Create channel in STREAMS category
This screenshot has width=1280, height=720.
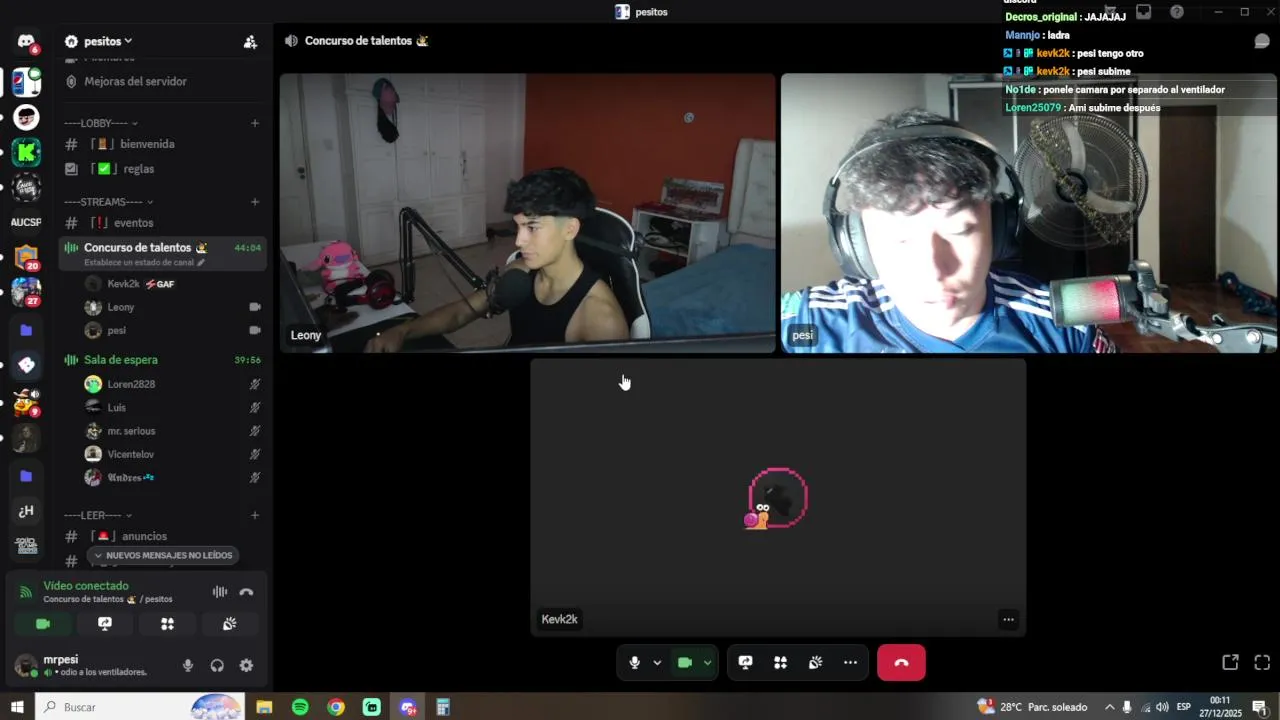pyautogui.click(x=255, y=202)
